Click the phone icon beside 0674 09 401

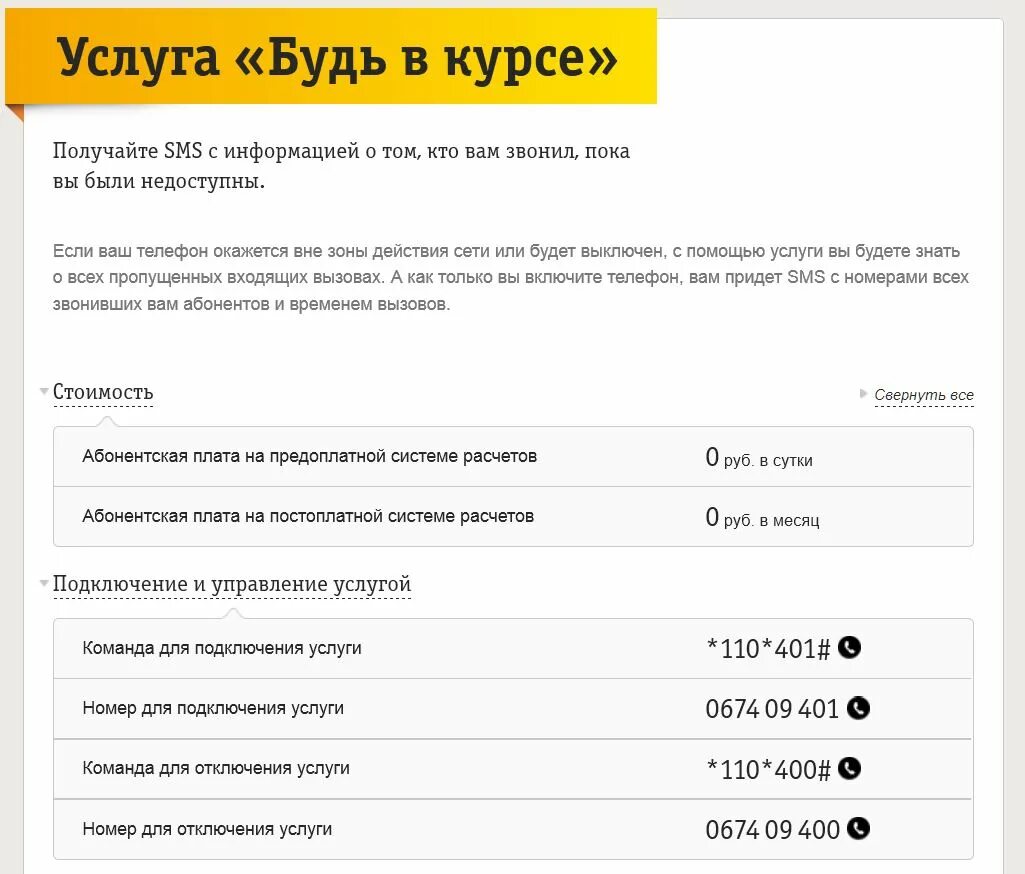(x=858, y=708)
